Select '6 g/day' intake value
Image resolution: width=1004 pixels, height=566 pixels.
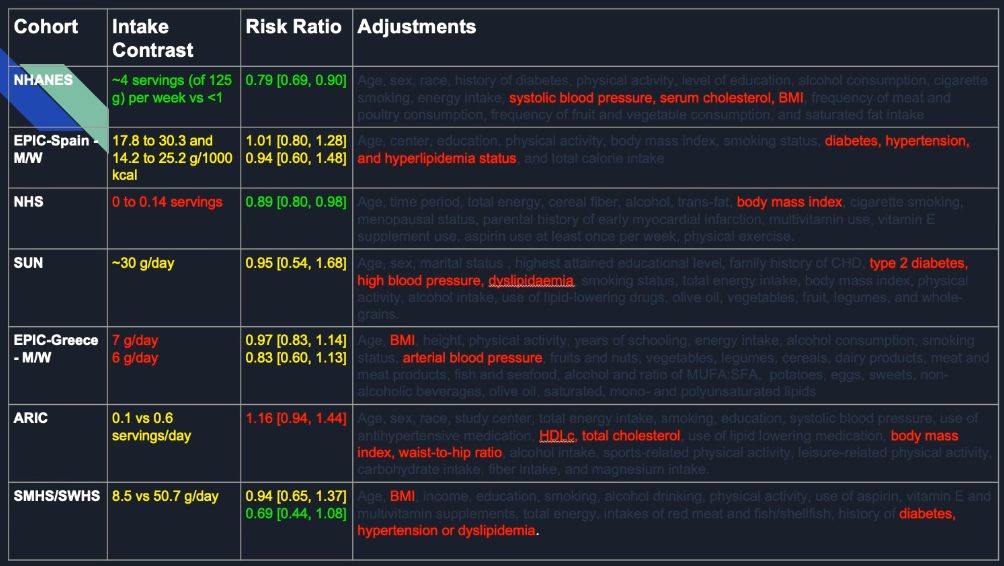tap(135, 358)
